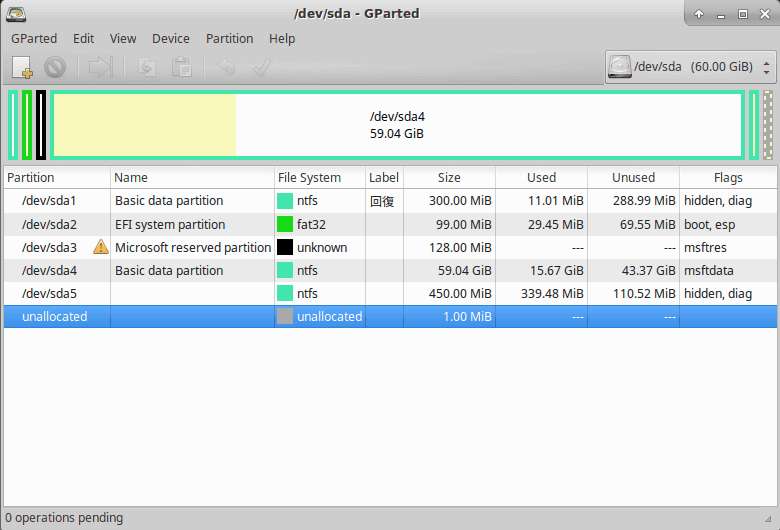780x530 pixels.
Task: Click the ntfs color swatch for /dev/sda5
Action: tap(285, 293)
